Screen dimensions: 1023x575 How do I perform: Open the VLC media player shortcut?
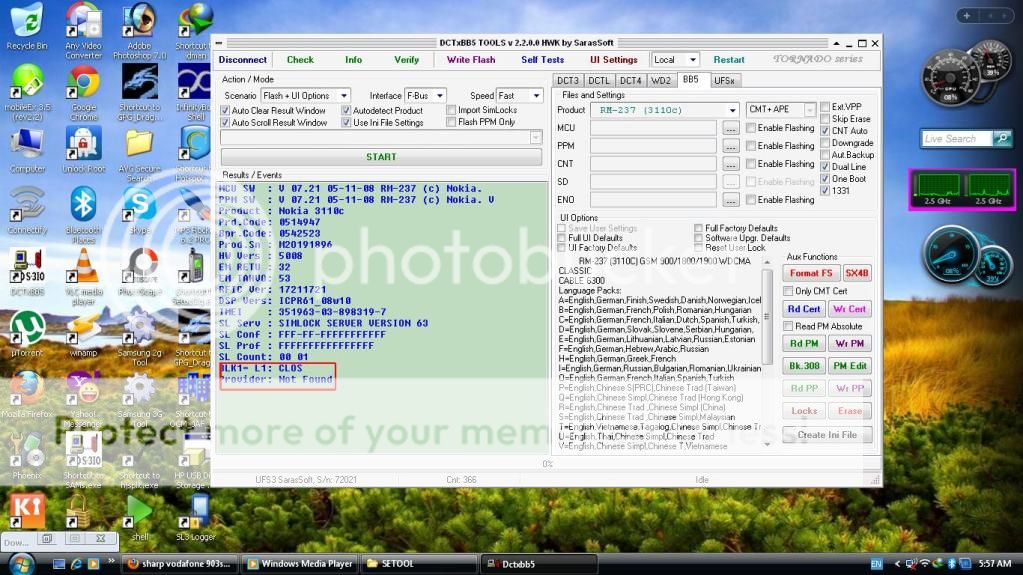point(84,268)
